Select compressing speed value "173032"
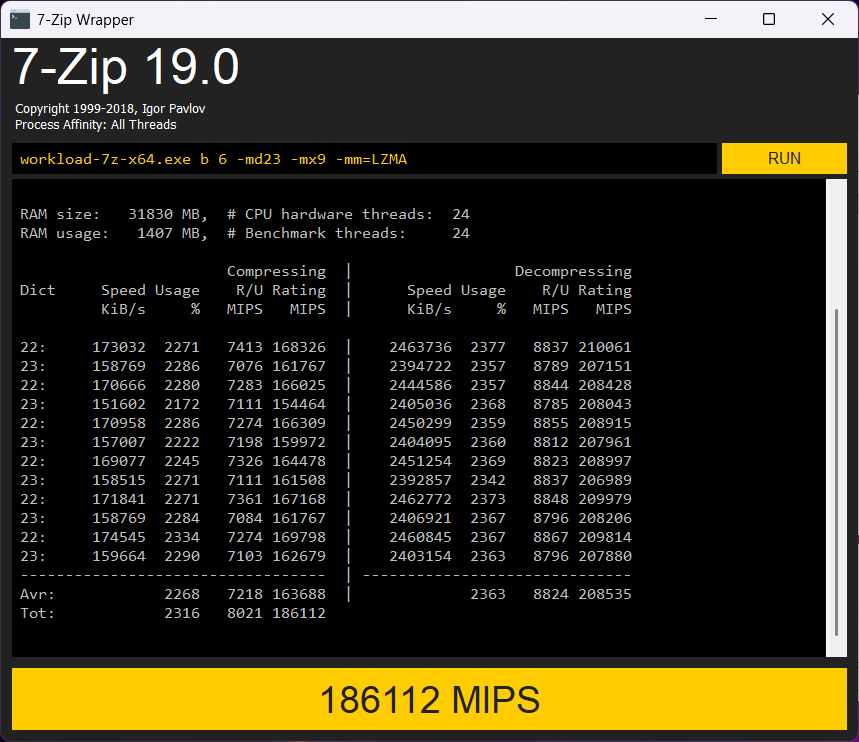Image resolution: width=859 pixels, height=742 pixels. click(x=119, y=347)
